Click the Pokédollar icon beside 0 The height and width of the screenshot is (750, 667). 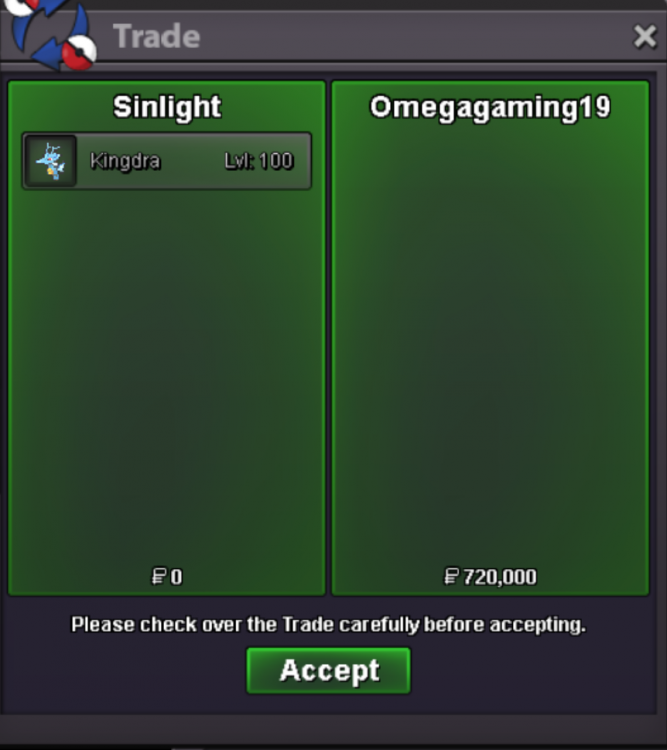click(159, 576)
